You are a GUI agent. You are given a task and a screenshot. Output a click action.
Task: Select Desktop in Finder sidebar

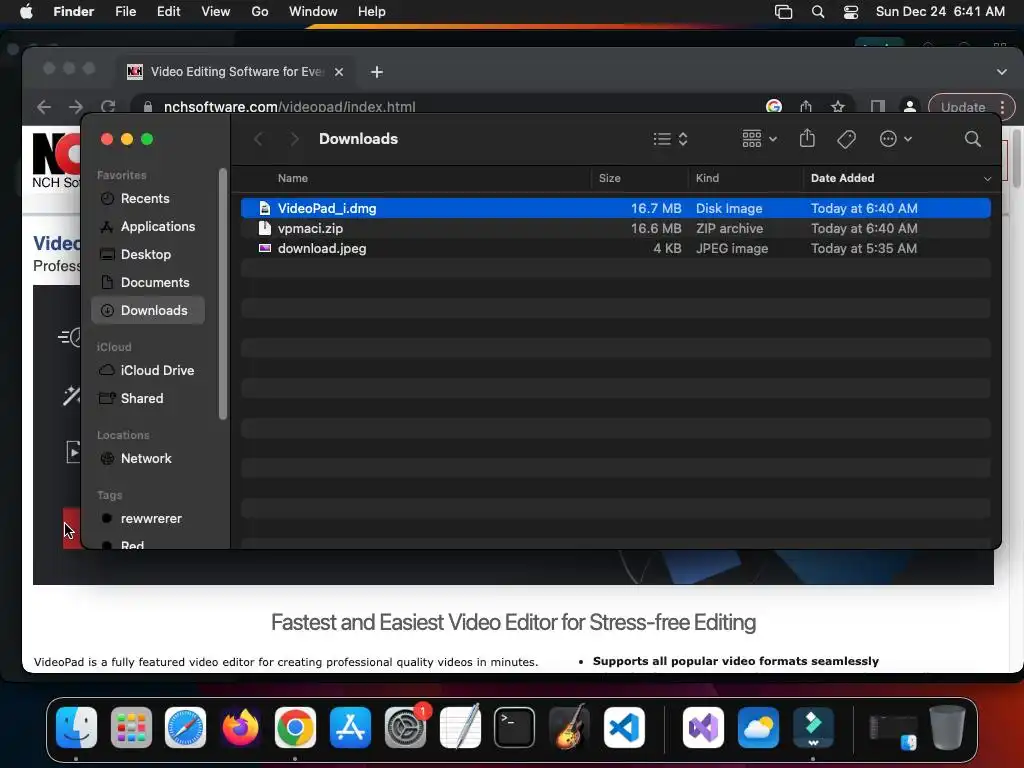(148, 255)
